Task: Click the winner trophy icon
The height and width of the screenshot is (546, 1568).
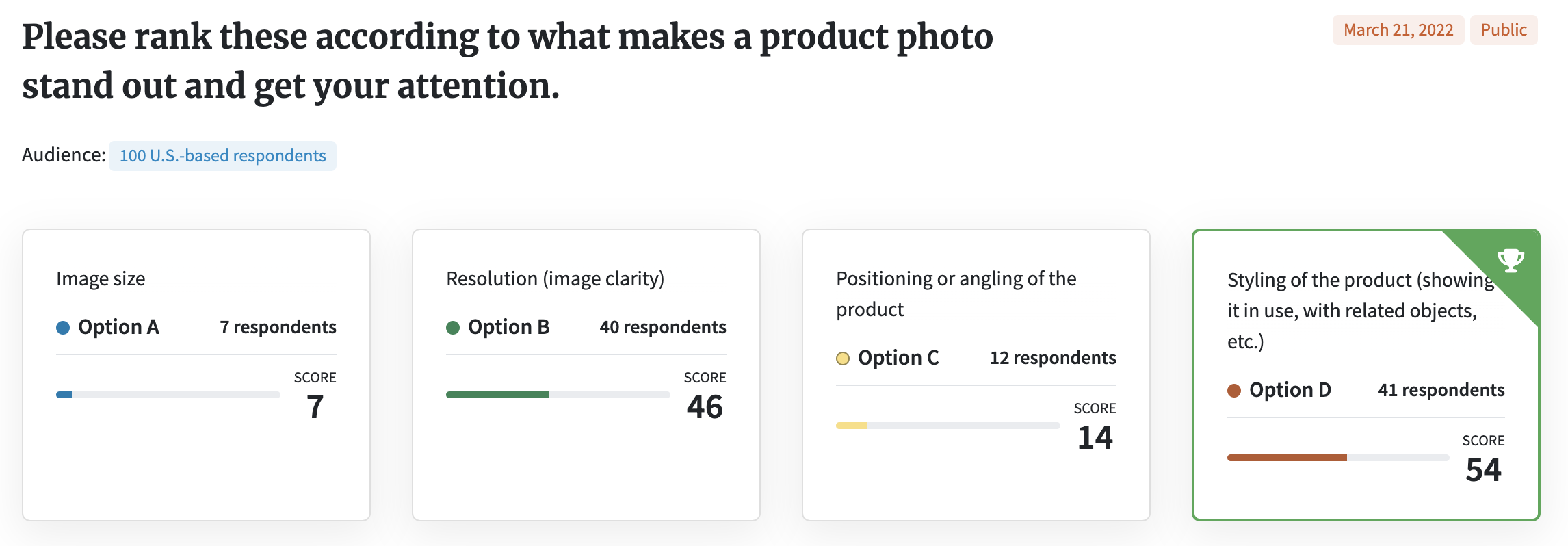Action: (x=1511, y=260)
